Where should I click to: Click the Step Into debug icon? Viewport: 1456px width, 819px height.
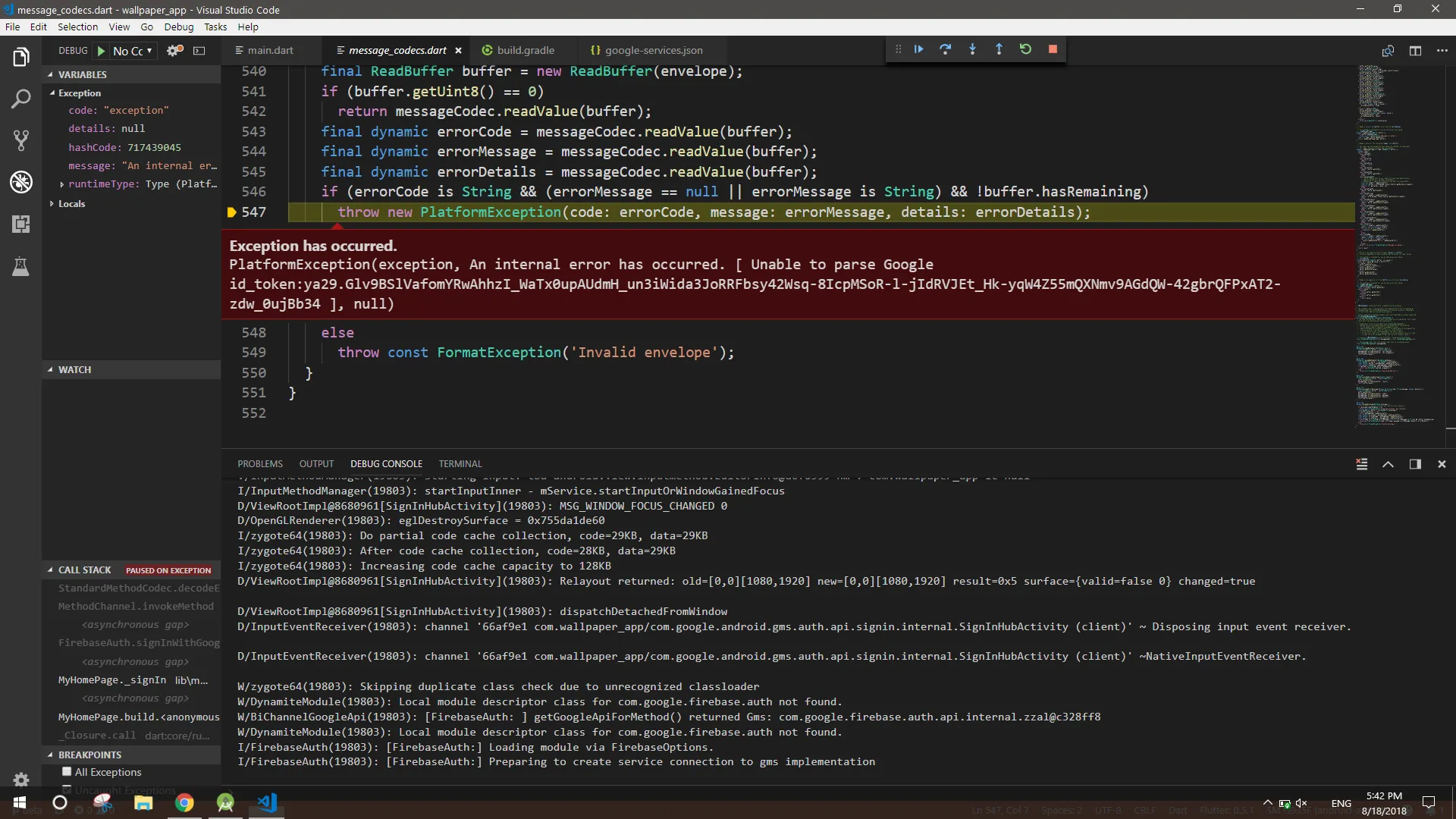[972, 49]
